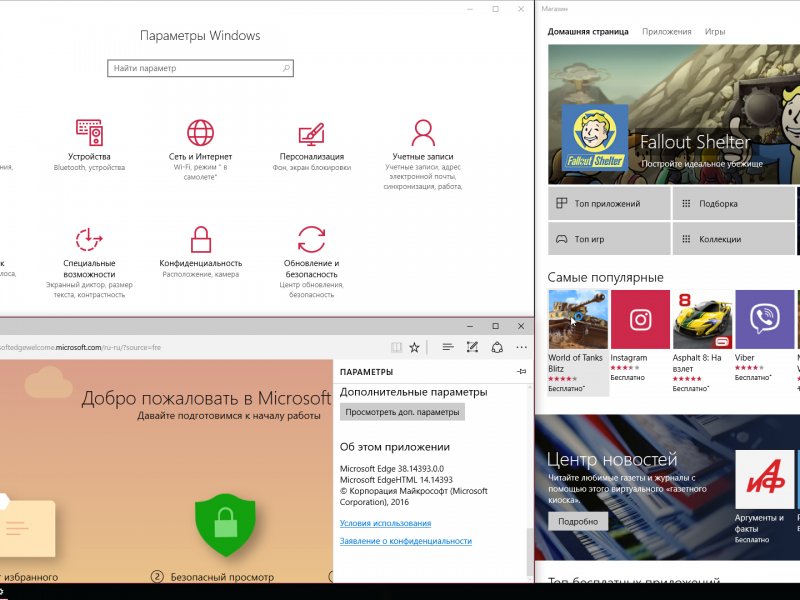Open Конфиденциальность settings category
Viewport: 800px width, 600px height.
[x=201, y=252]
